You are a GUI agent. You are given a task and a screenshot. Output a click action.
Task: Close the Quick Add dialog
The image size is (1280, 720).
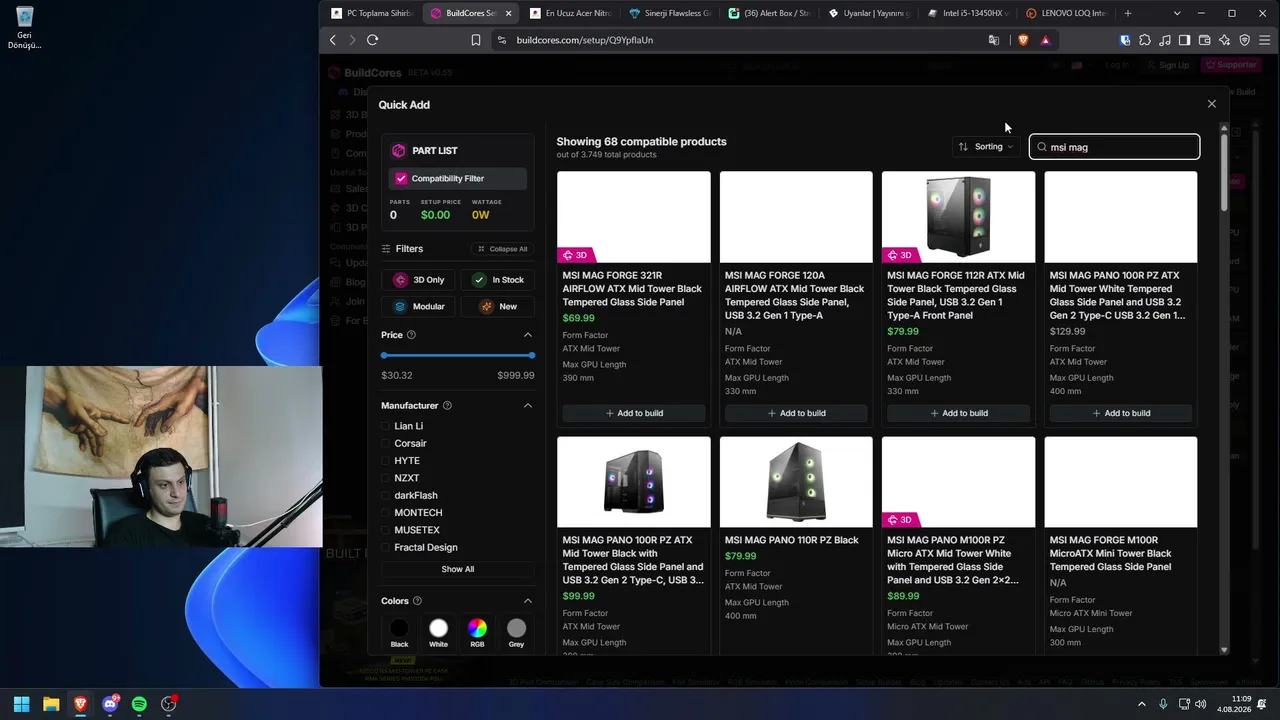(x=1212, y=104)
